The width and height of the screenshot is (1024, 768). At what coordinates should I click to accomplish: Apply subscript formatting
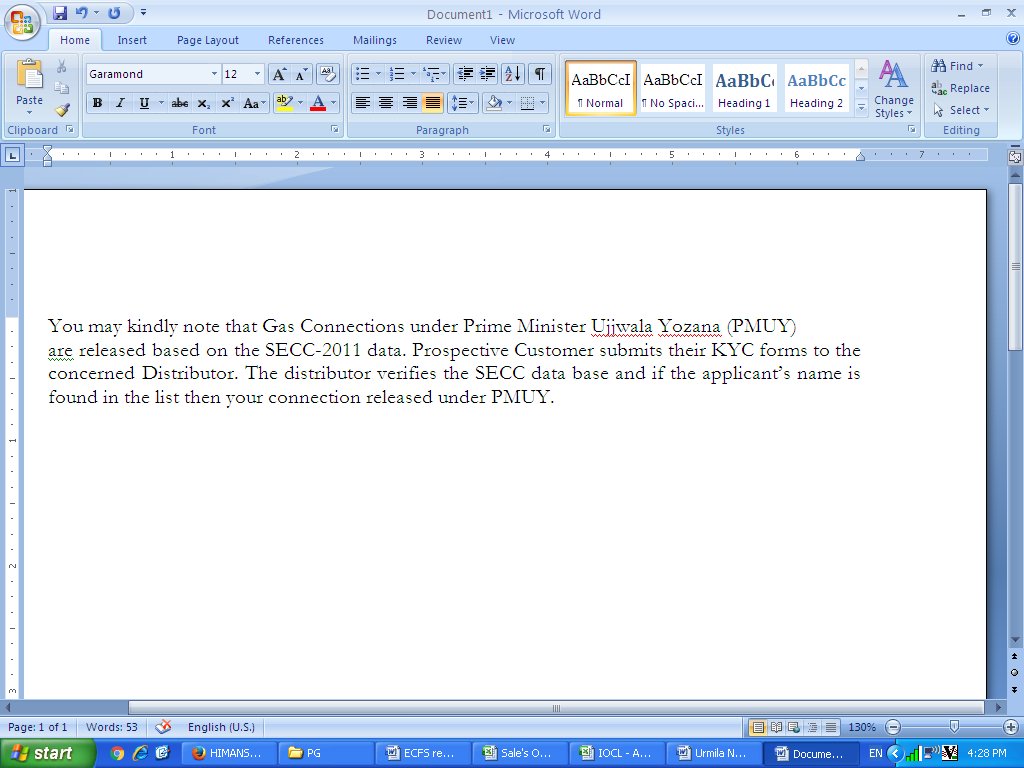click(204, 103)
